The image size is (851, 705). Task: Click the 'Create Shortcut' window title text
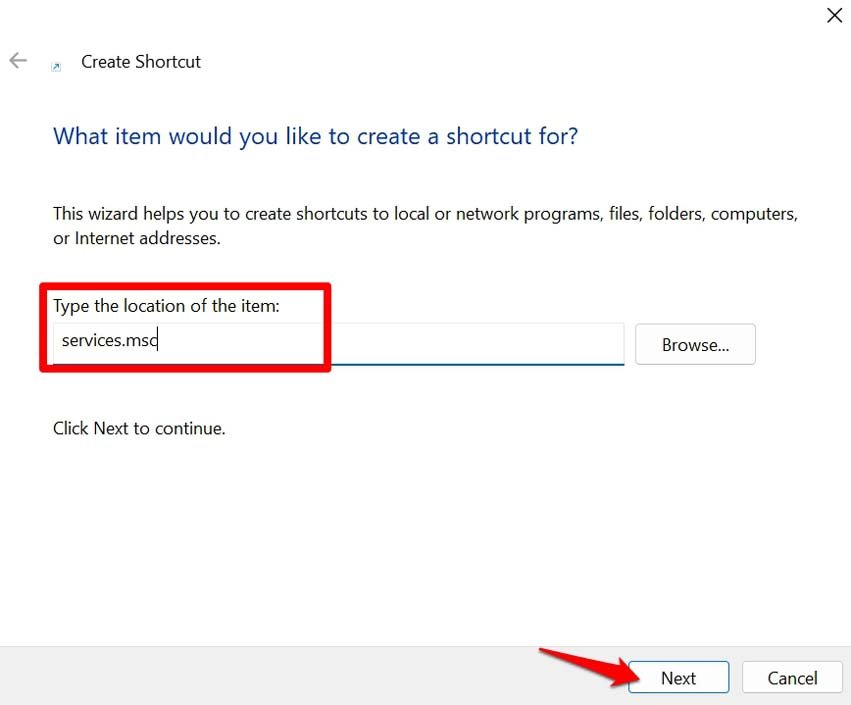click(x=141, y=62)
